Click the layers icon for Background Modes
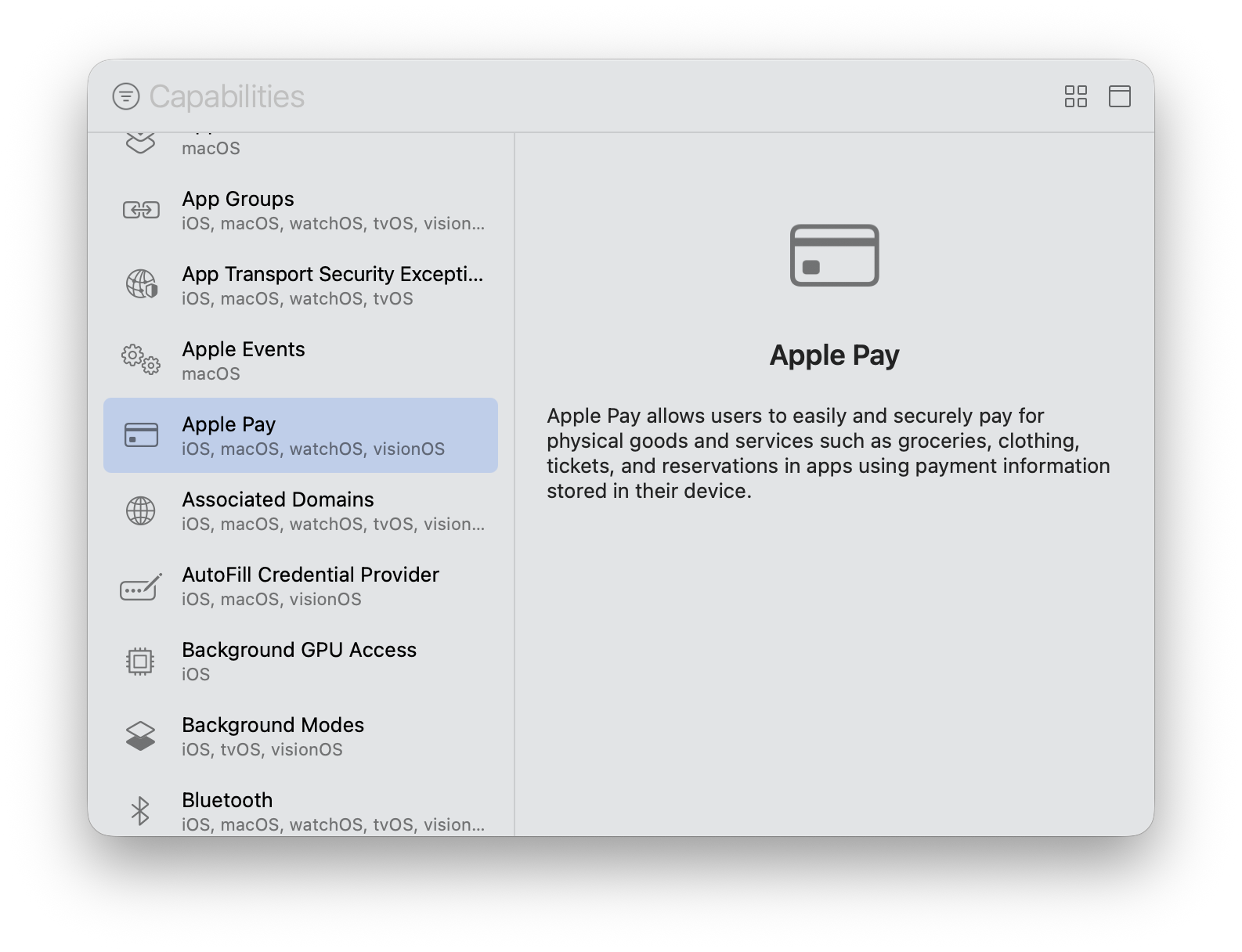This screenshot has height=952, width=1242. point(141,736)
